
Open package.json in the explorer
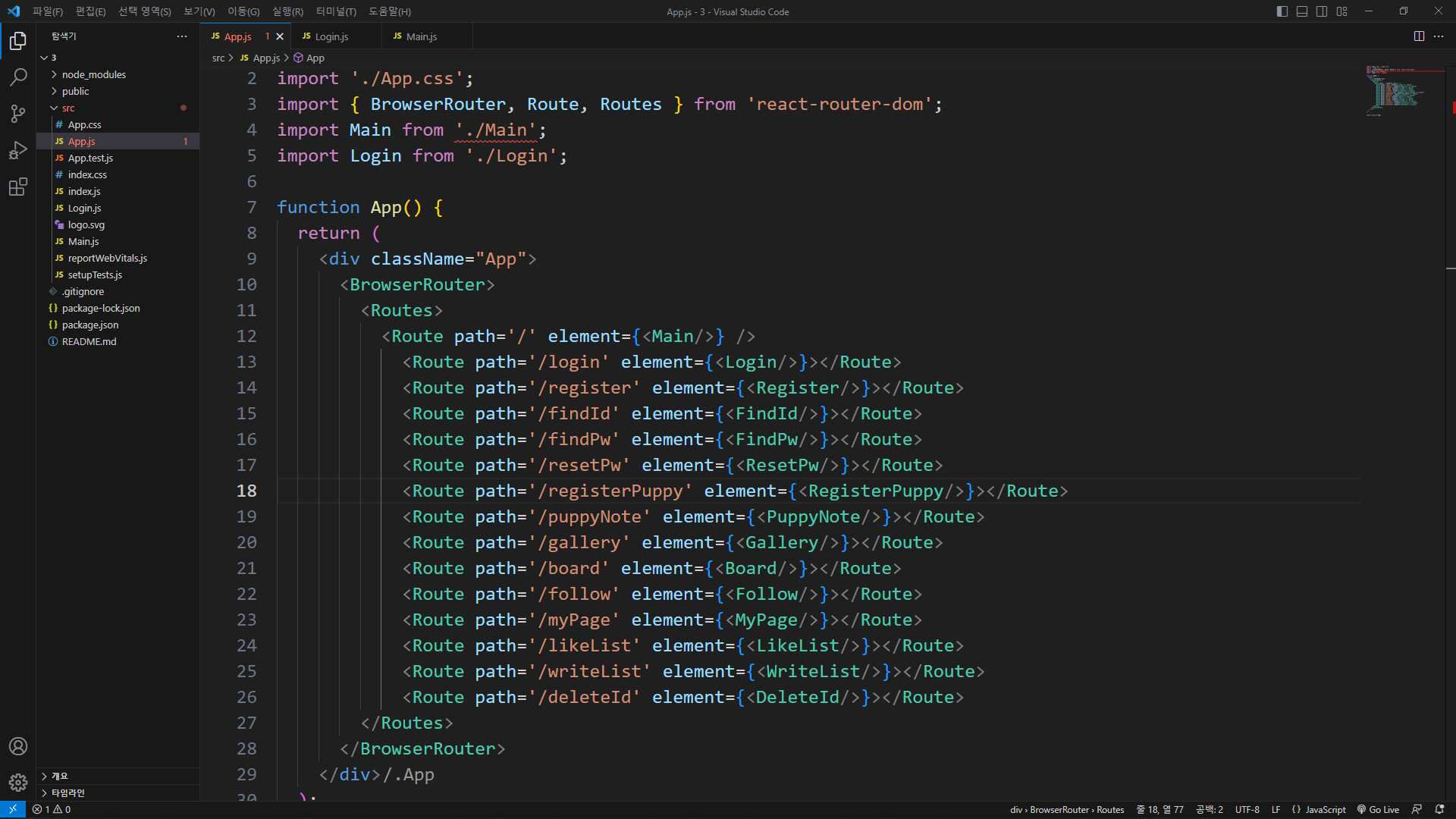(x=89, y=325)
